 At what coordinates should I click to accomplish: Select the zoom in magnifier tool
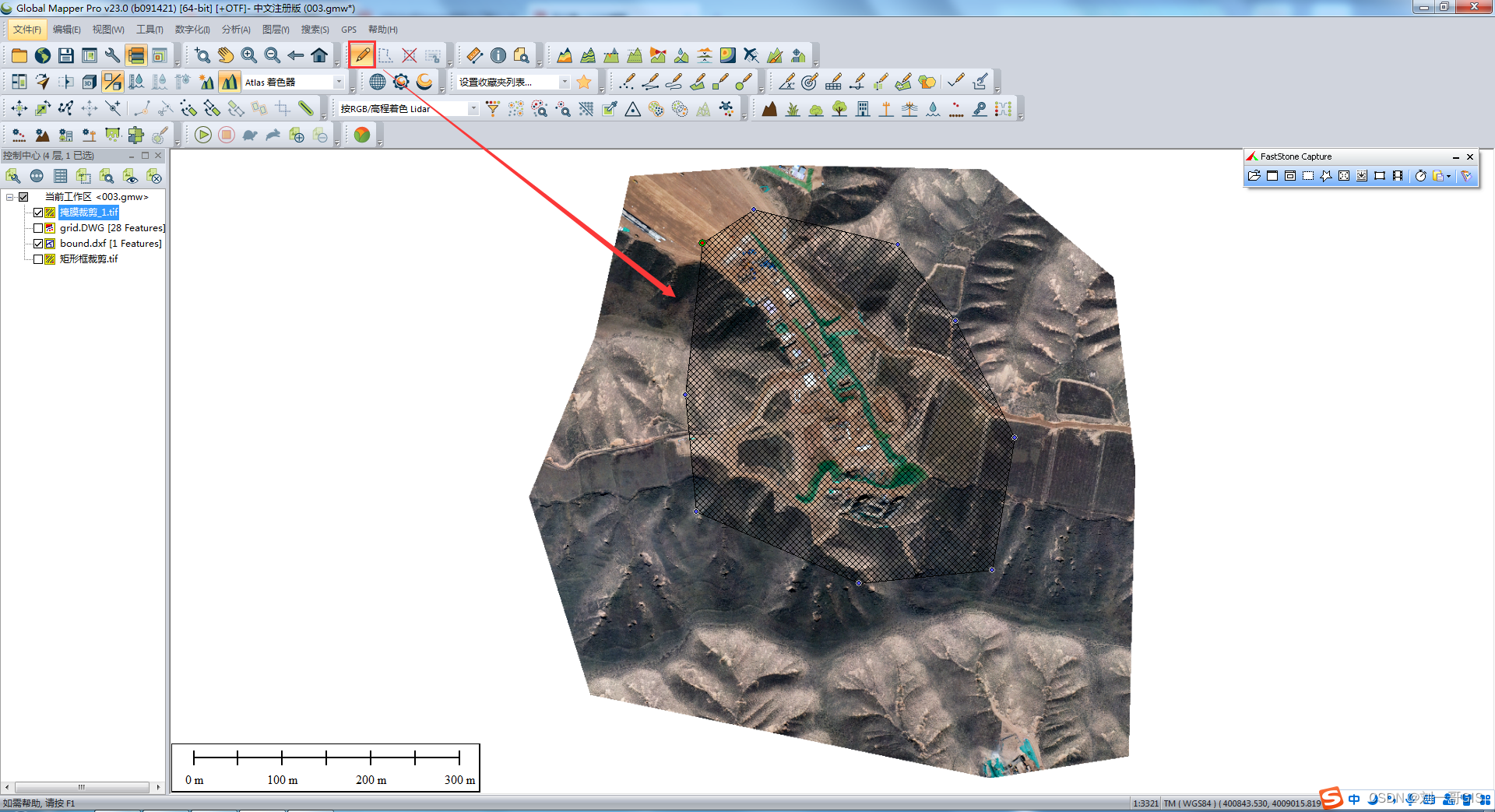point(249,55)
